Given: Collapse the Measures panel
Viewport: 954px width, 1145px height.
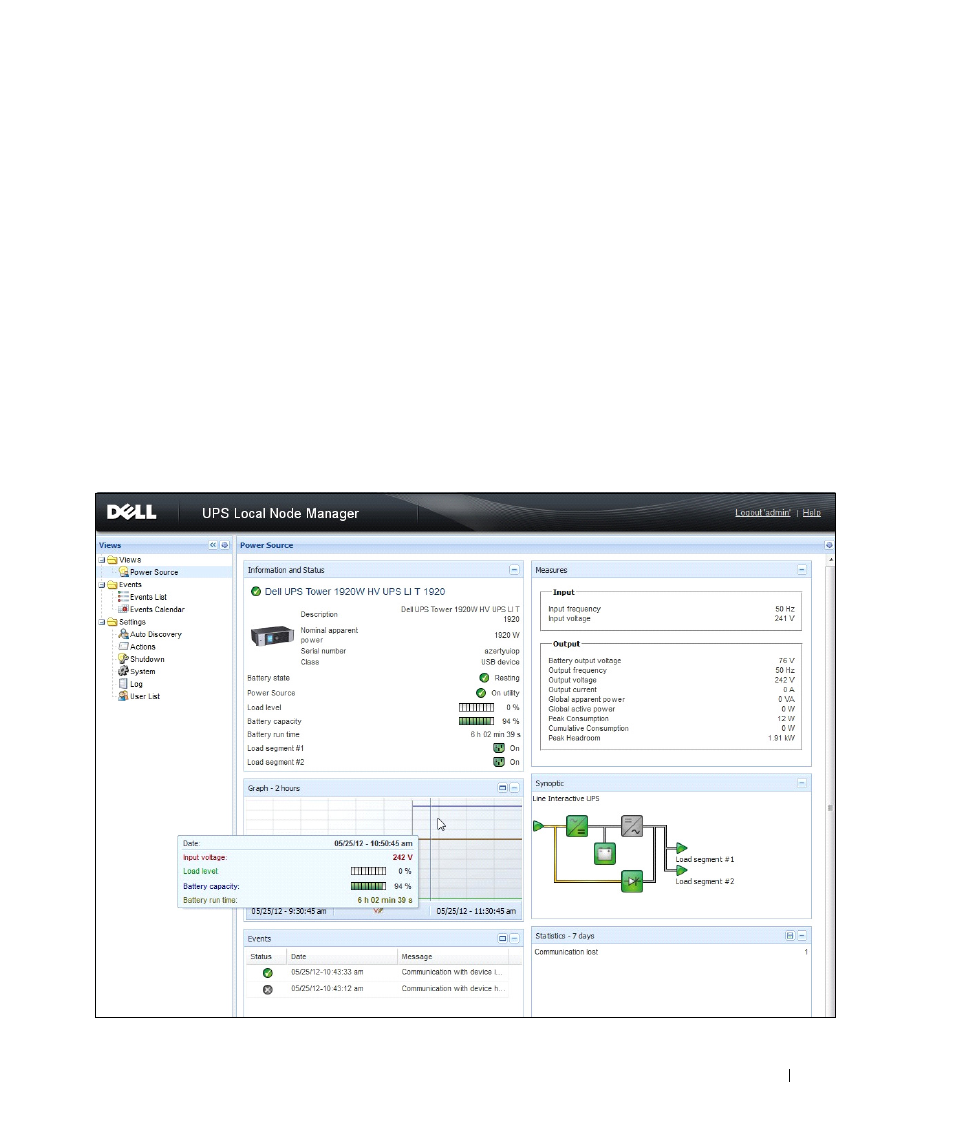Looking at the screenshot, I should (802, 570).
